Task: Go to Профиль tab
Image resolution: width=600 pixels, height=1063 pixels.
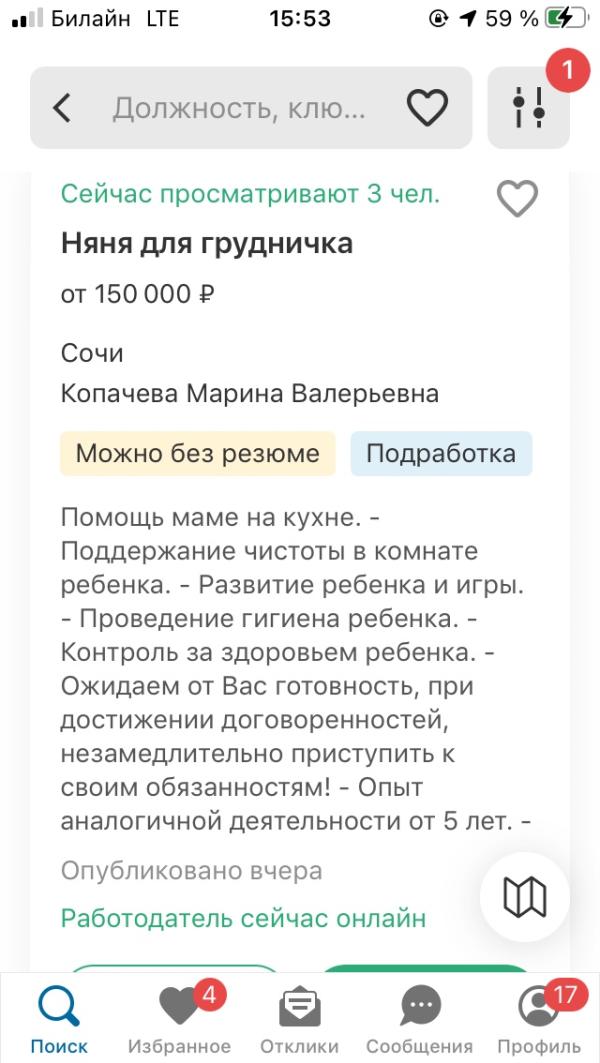Action: [x=539, y=1019]
